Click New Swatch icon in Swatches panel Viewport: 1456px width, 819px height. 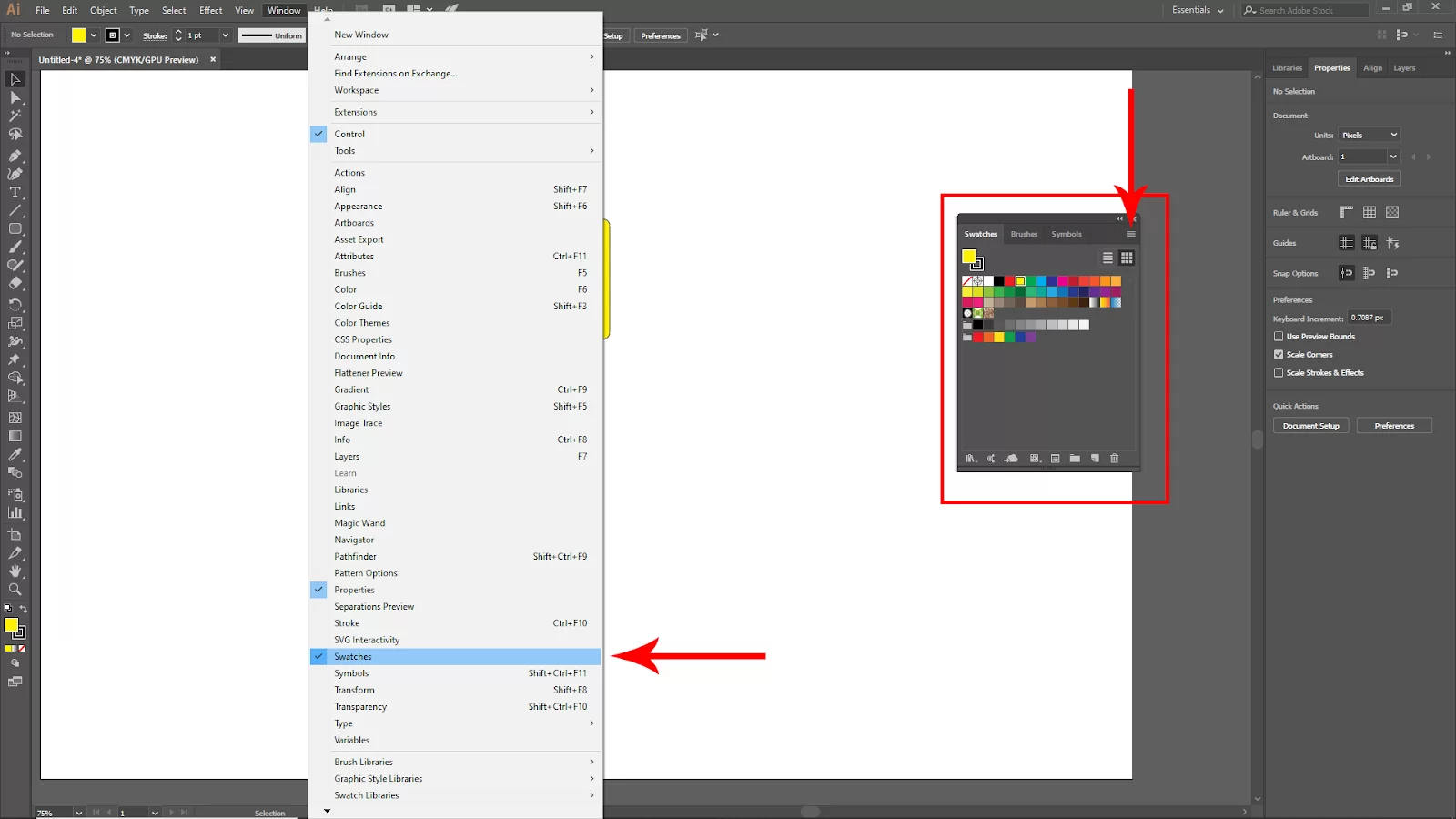[1095, 459]
